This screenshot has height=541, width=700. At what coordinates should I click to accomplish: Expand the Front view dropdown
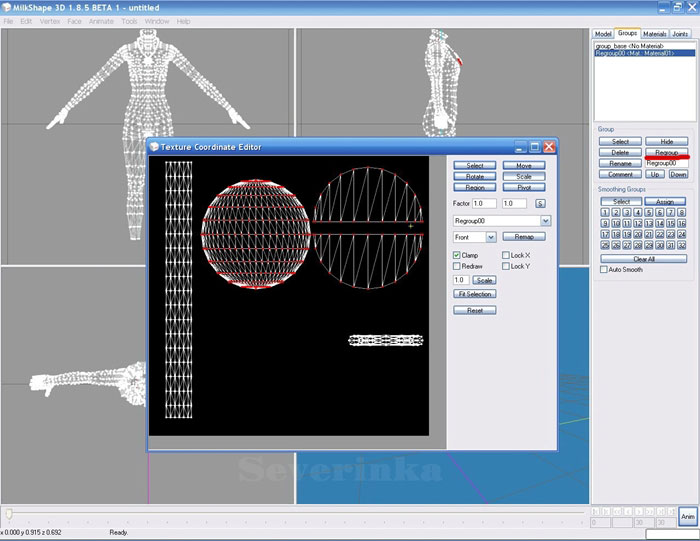pyautogui.click(x=491, y=237)
